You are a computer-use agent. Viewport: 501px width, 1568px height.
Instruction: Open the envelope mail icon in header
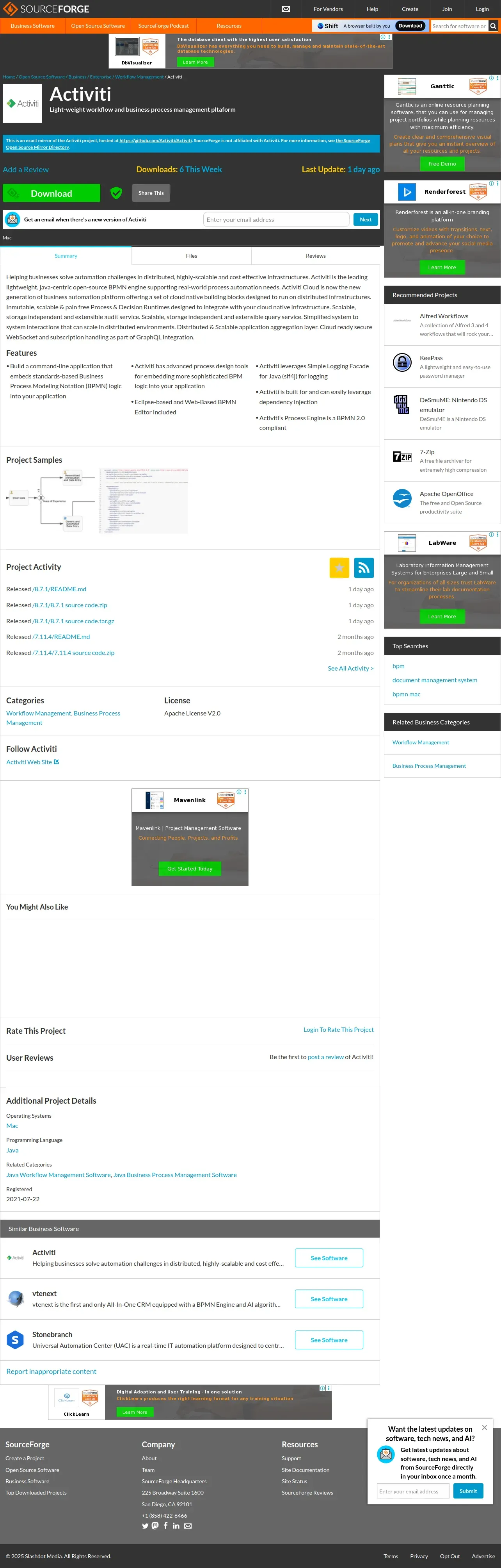pos(286,9)
